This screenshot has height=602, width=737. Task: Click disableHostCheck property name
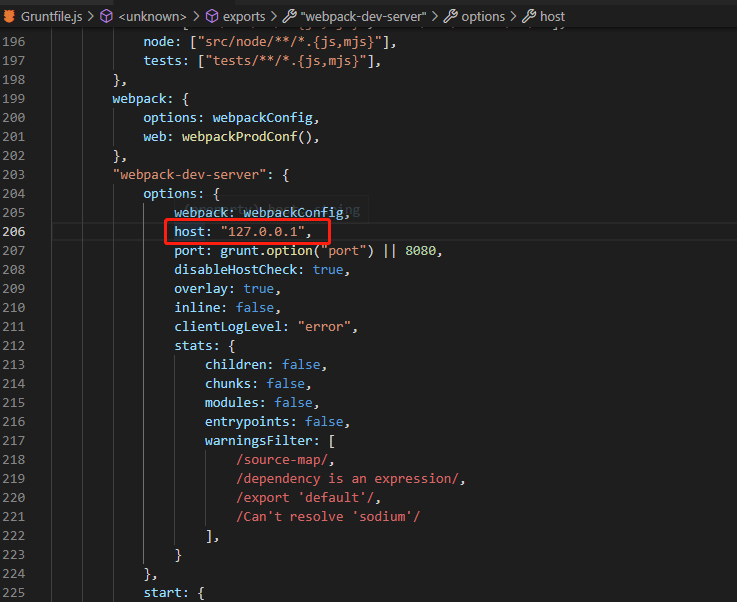click(x=235, y=270)
